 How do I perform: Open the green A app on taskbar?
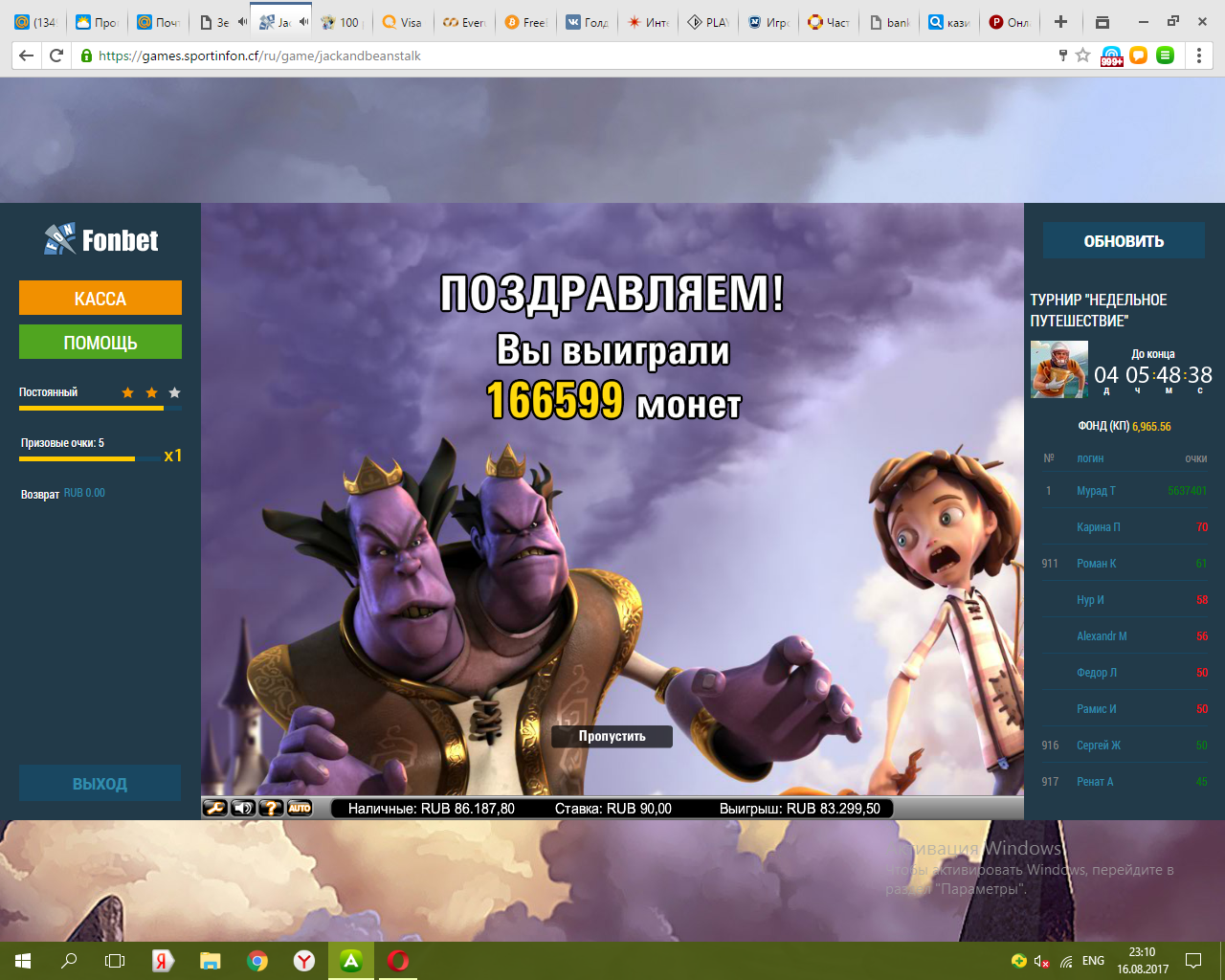tap(351, 961)
